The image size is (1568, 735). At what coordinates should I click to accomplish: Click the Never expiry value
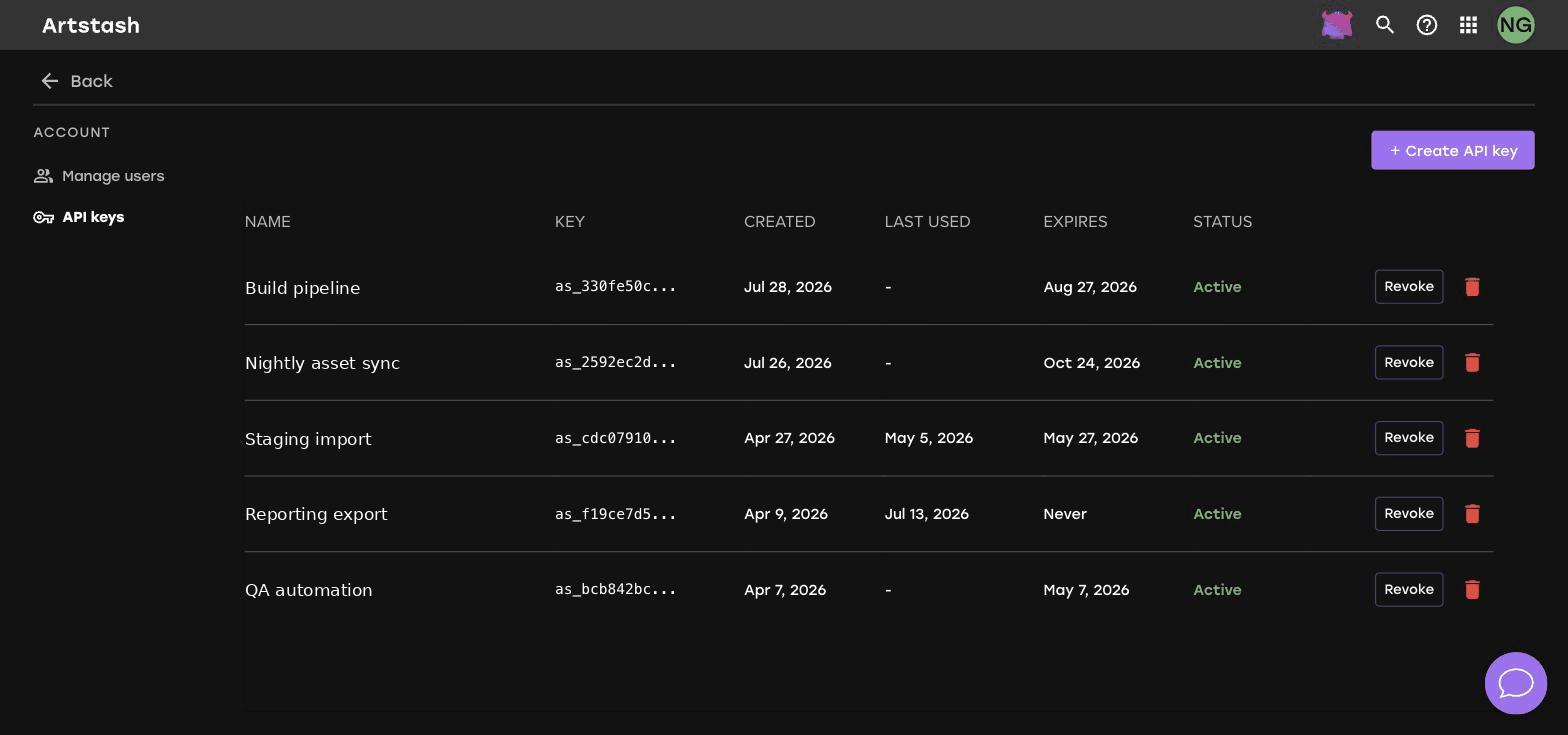(x=1065, y=514)
